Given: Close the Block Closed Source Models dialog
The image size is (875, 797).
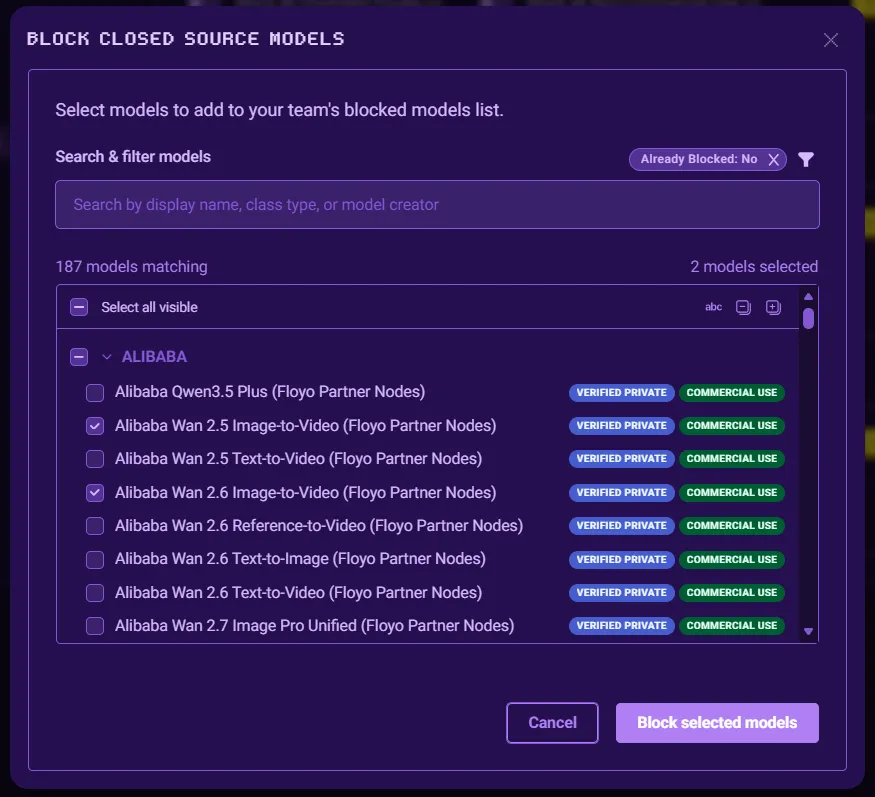Looking at the screenshot, I should tap(830, 40).
